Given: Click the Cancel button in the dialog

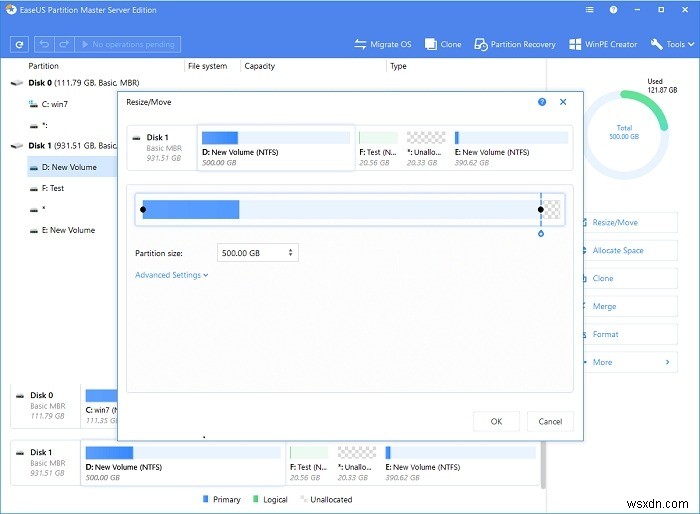Looking at the screenshot, I should (550, 421).
